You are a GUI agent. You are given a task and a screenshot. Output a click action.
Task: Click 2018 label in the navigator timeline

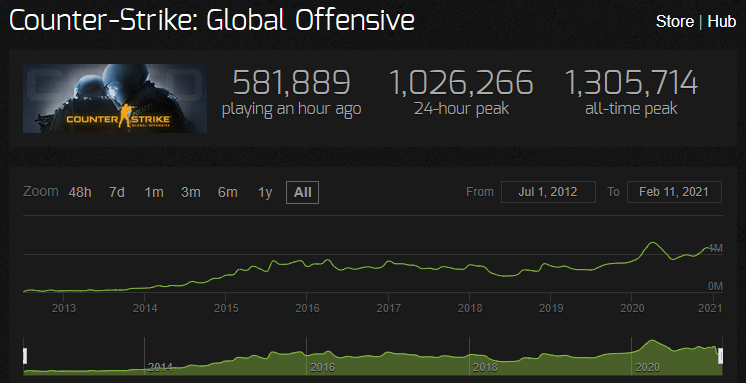(x=485, y=367)
